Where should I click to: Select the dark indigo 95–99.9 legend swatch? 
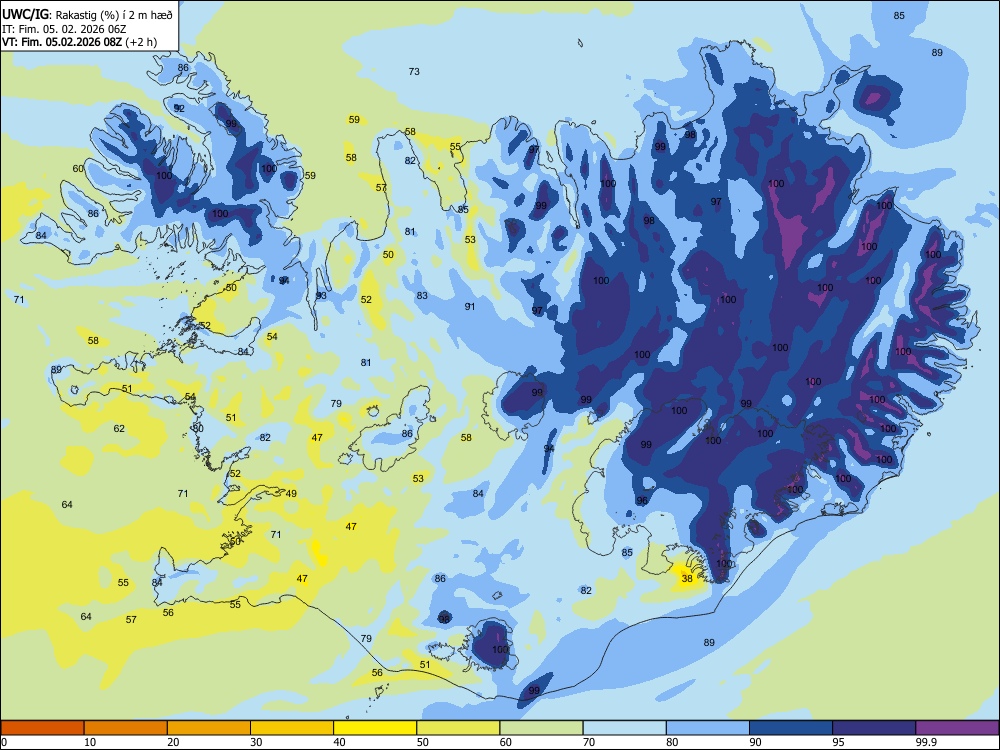pos(874,728)
